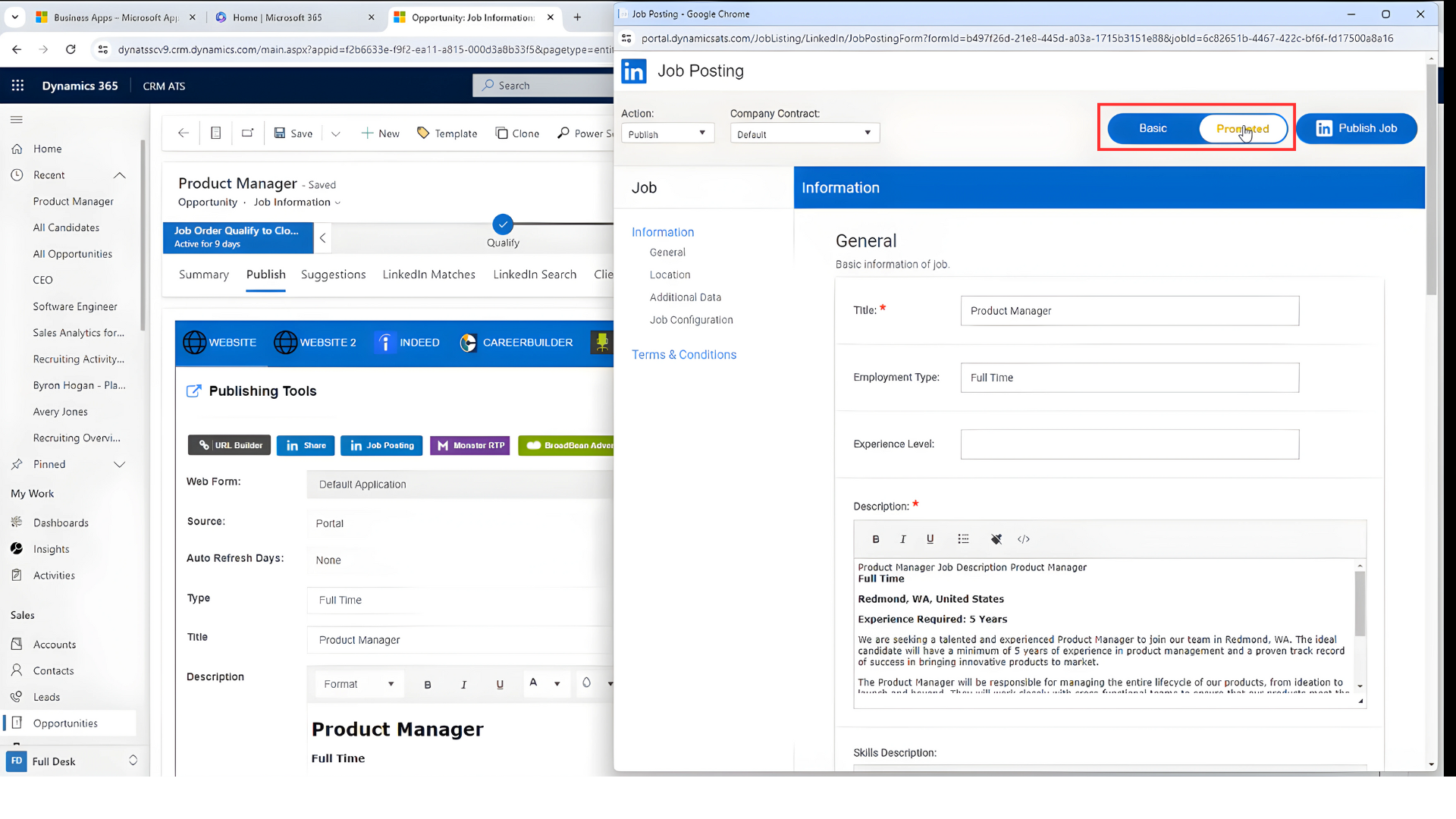Collapse the Recent section in sidebar
1456x819 pixels.
120,175
